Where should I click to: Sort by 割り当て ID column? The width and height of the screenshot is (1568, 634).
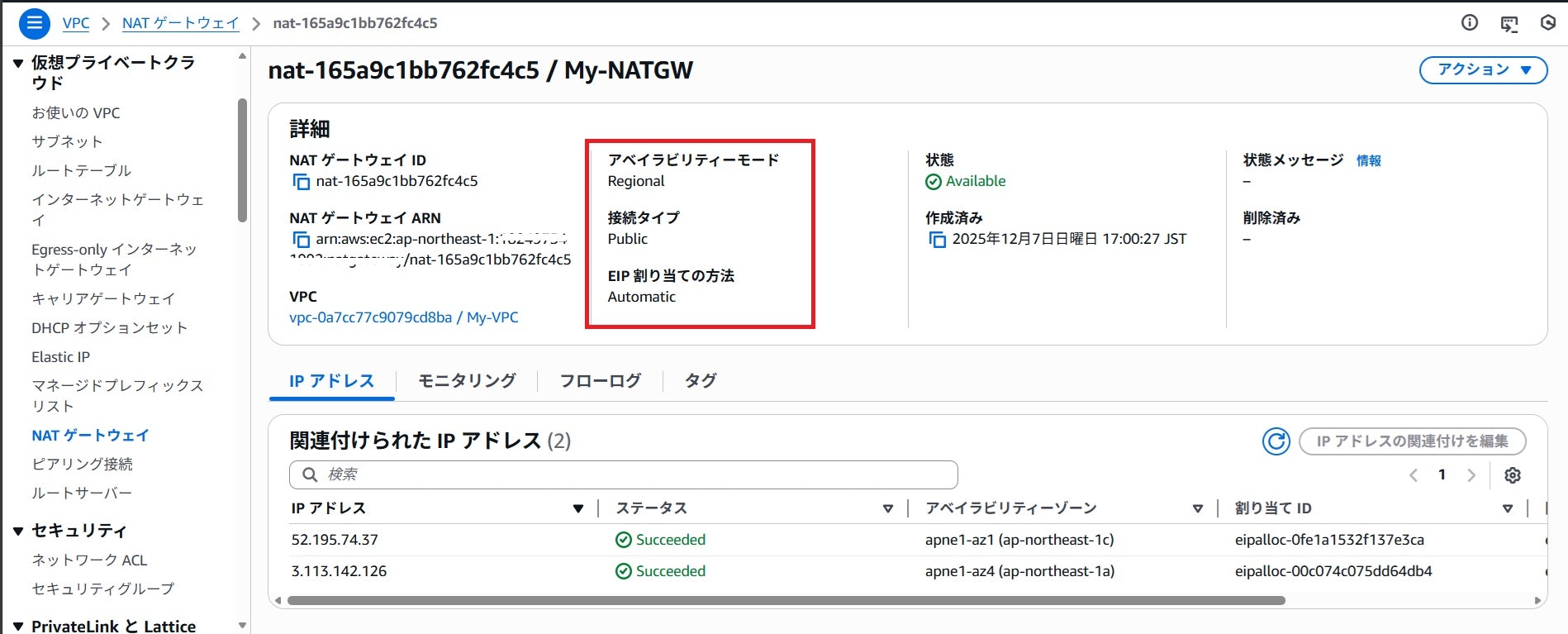coord(1508,508)
